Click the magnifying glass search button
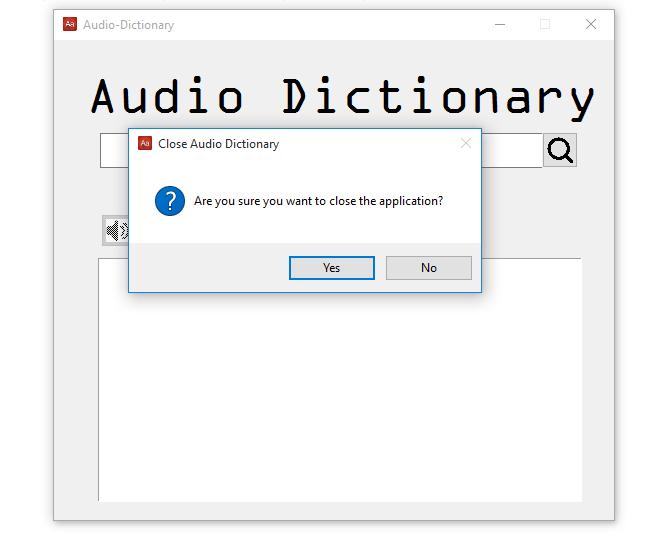The height and width of the screenshot is (539, 672). [x=560, y=151]
